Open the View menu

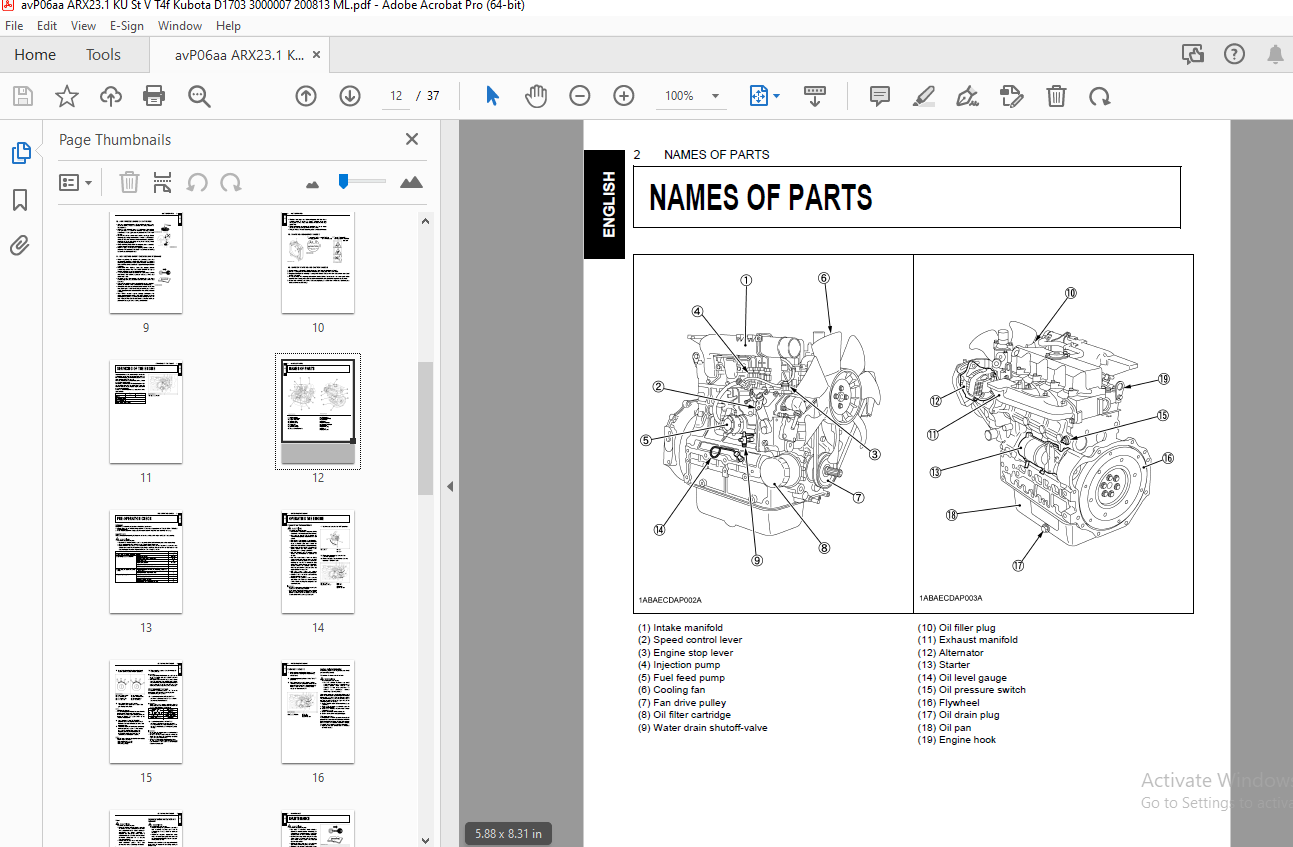click(84, 26)
